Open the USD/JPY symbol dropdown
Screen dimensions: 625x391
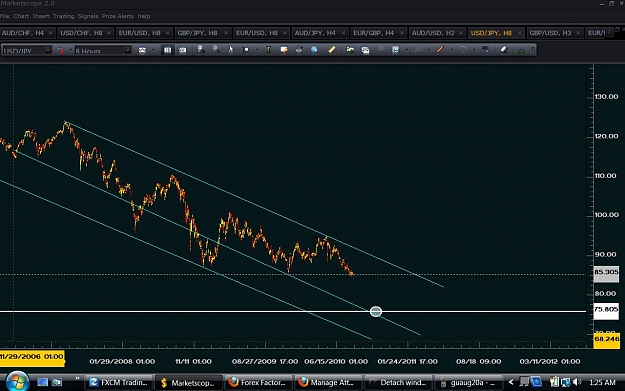[x=47, y=50]
